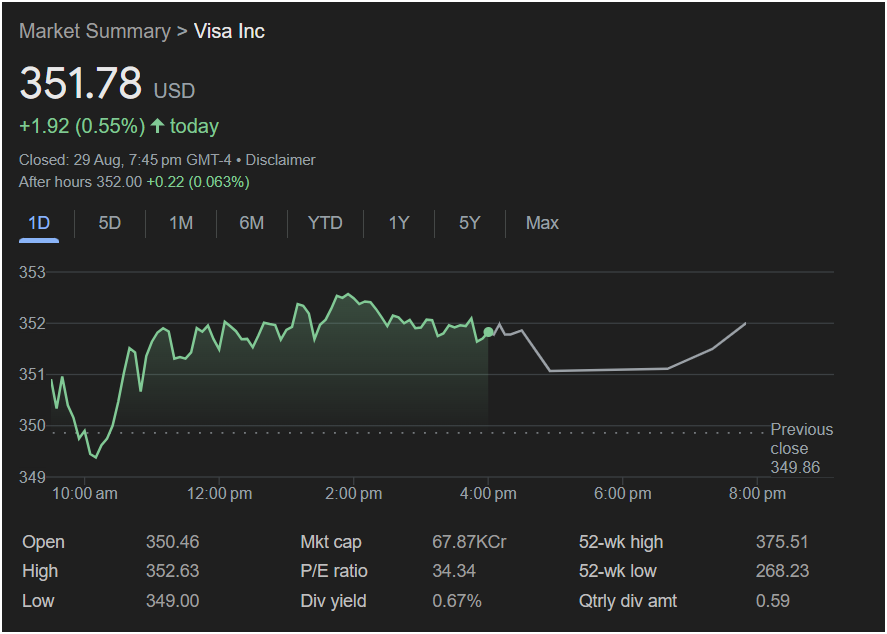The width and height of the screenshot is (887, 634).
Task: Open the Disclaimer link
Action: tap(281, 160)
